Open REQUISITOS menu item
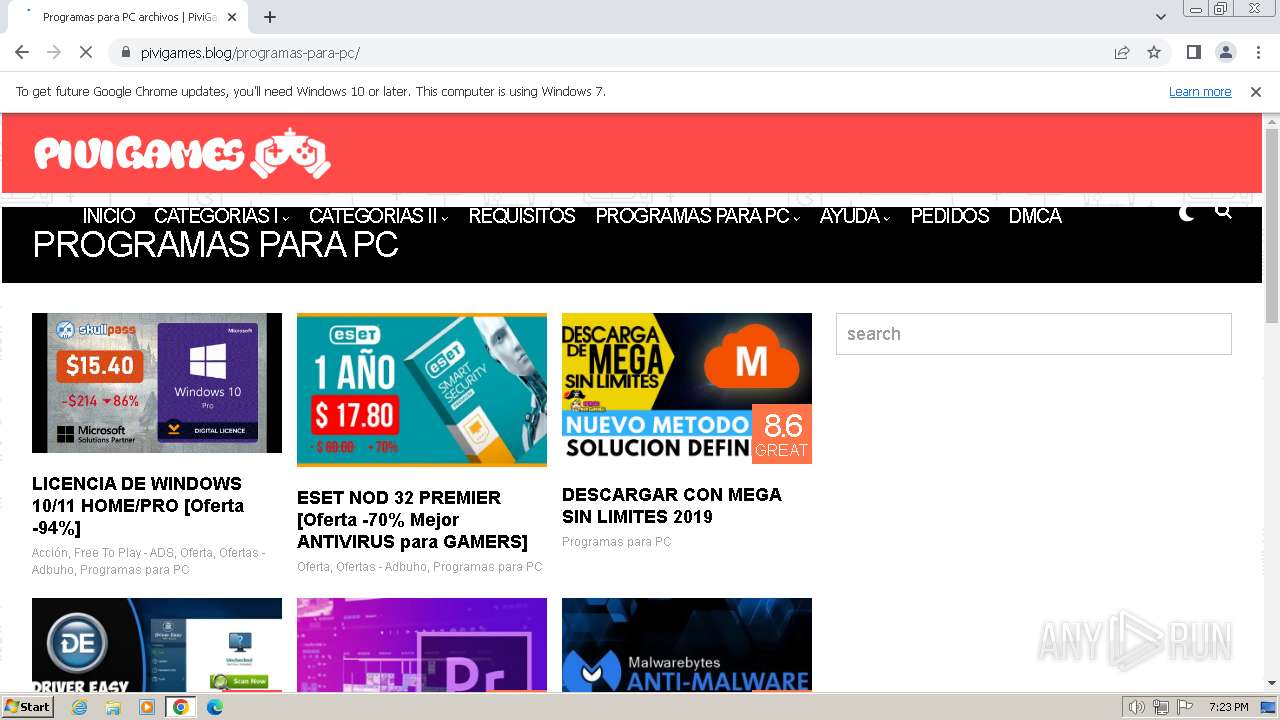Screen dimensions: 1280x720 click(x=522, y=216)
